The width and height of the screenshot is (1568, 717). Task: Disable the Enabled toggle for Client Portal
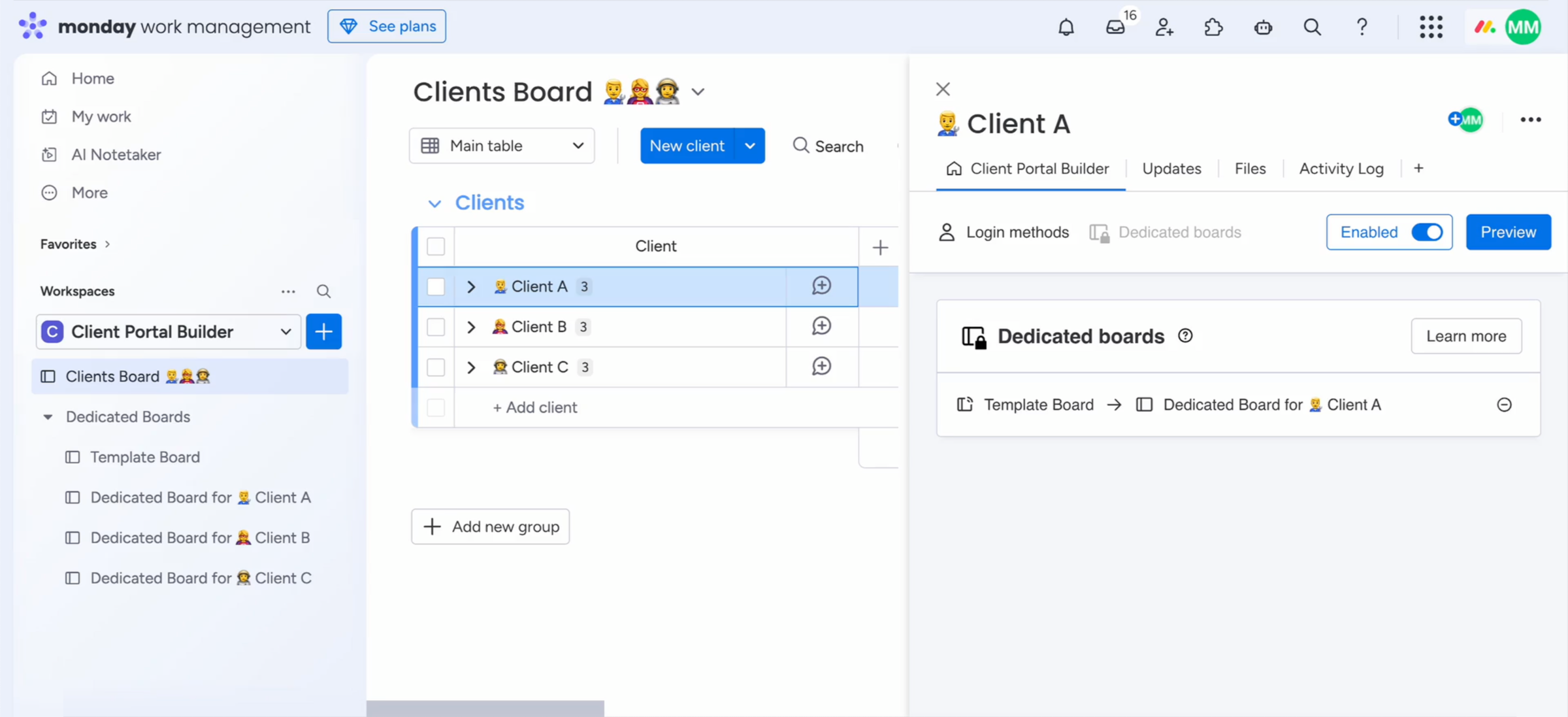tap(1428, 232)
